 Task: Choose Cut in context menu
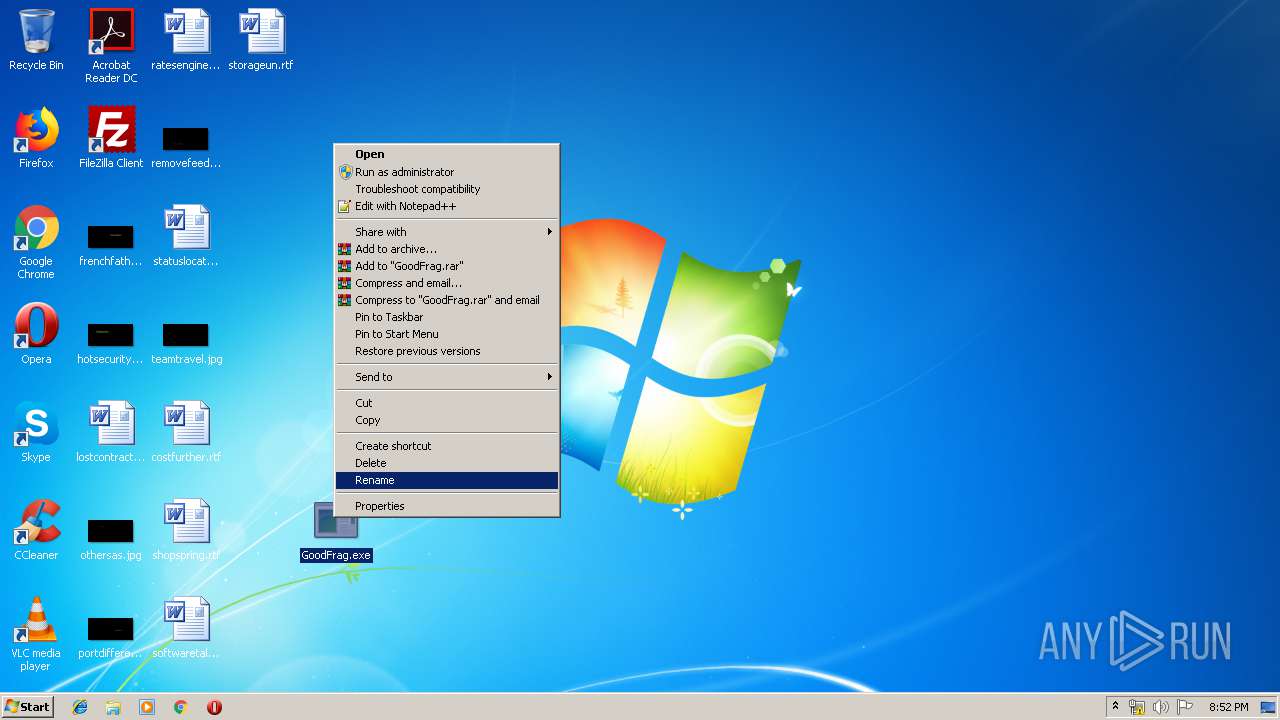(446, 403)
